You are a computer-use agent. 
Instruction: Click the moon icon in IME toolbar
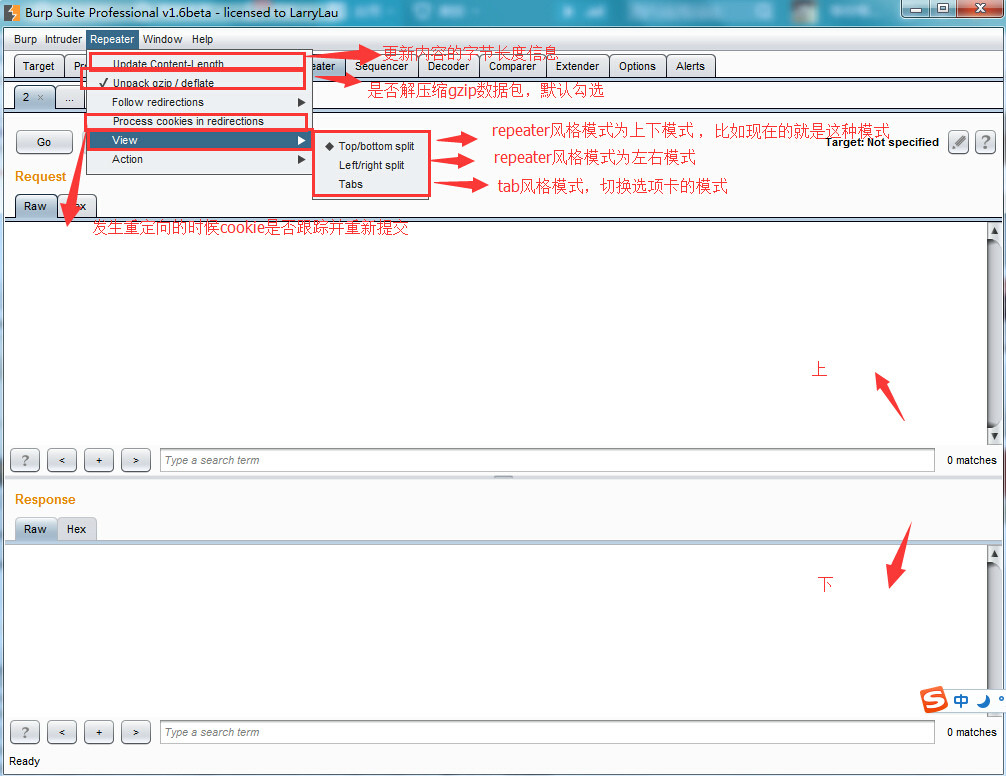[983, 701]
